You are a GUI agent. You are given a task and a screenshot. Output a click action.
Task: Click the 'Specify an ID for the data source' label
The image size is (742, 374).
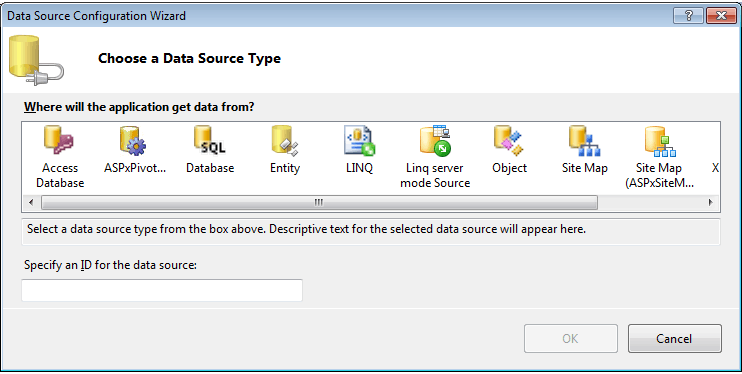110,265
